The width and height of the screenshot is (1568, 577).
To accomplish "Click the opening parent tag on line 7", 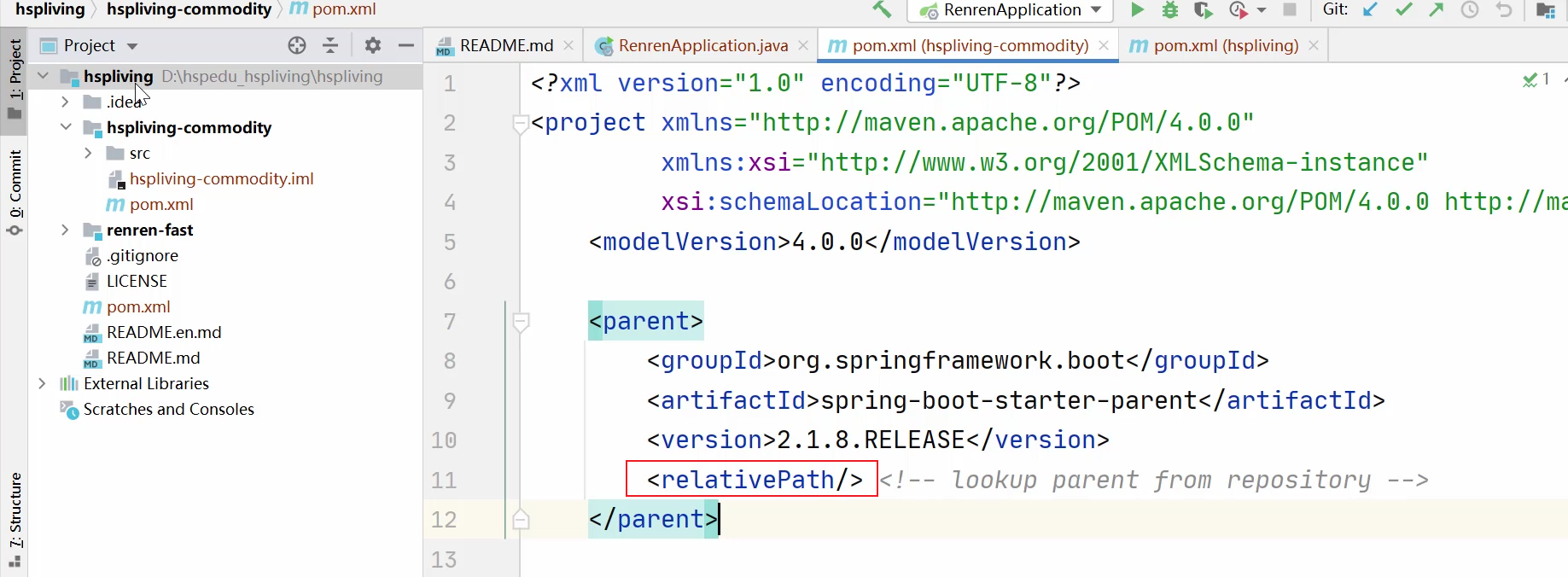I will click(x=646, y=321).
